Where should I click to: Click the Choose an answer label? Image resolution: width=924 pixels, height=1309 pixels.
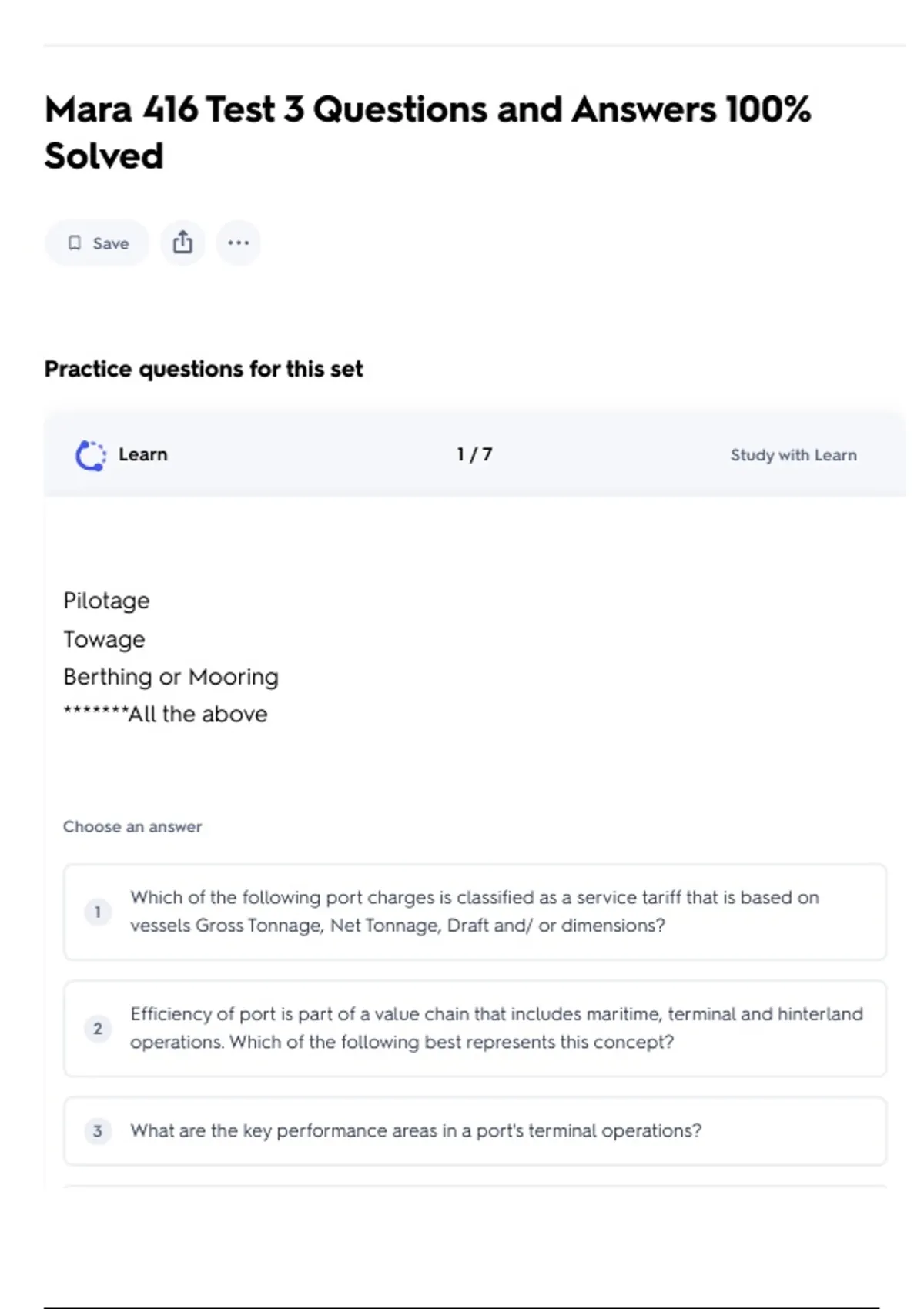(x=132, y=826)
